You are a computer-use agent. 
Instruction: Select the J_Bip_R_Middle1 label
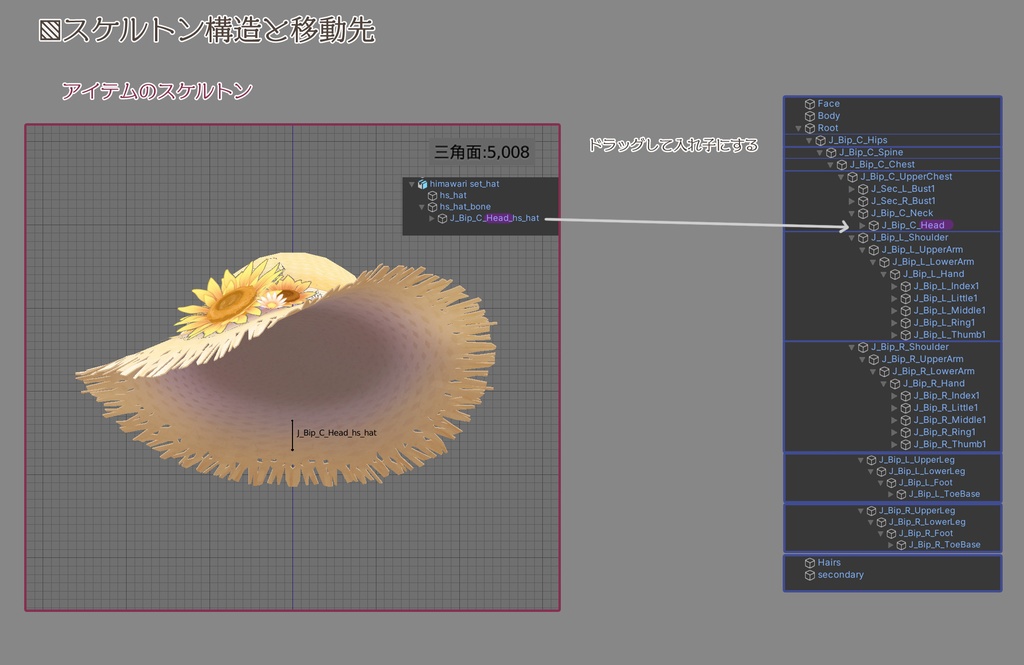click(950, 420)
